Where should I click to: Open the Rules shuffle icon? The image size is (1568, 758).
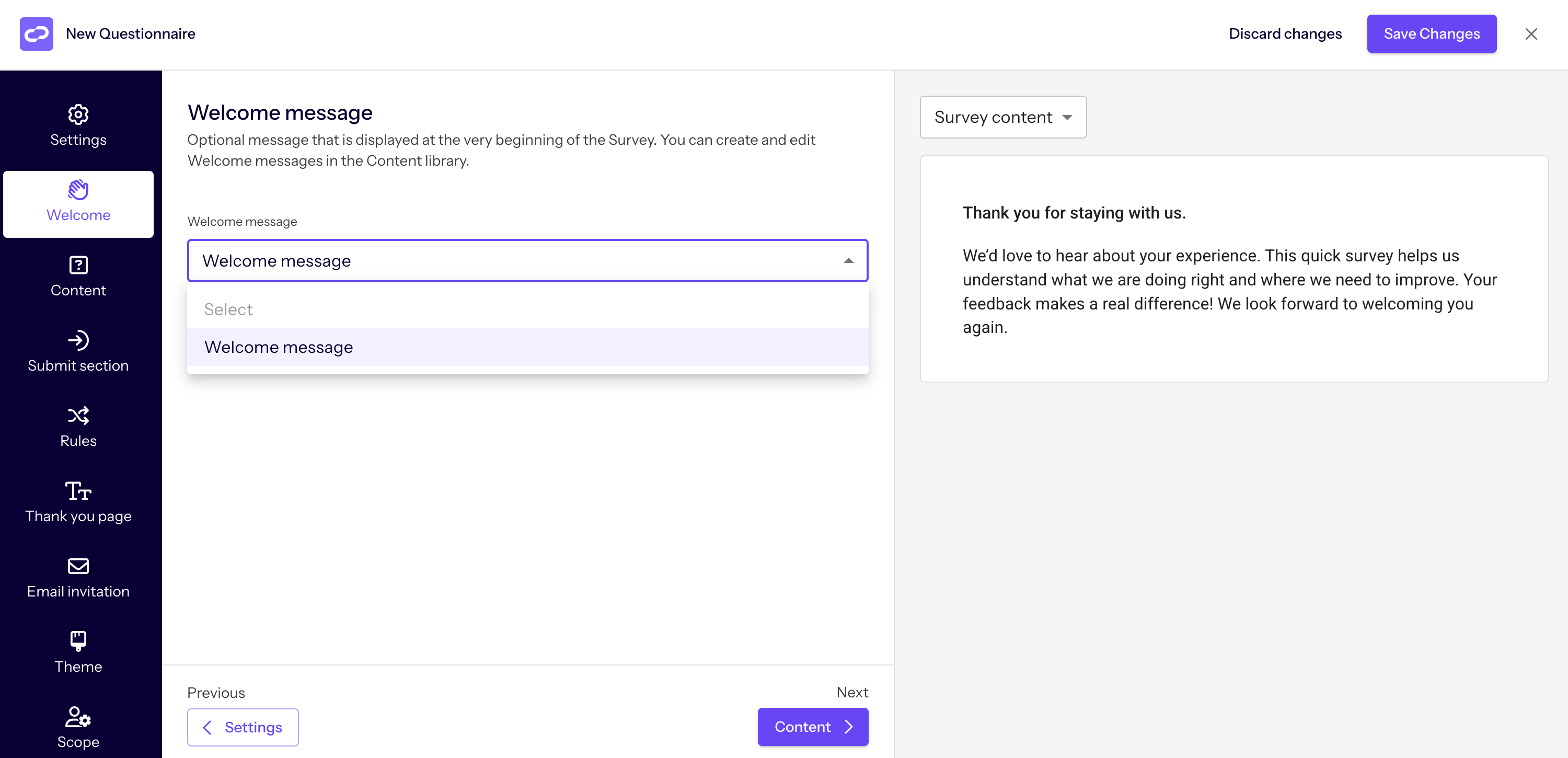pos(78,415)
